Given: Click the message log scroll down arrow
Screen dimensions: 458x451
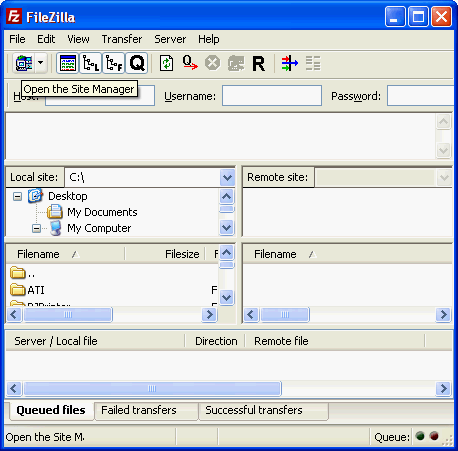Looking at the screenshot, I should [x=444, y=150].
